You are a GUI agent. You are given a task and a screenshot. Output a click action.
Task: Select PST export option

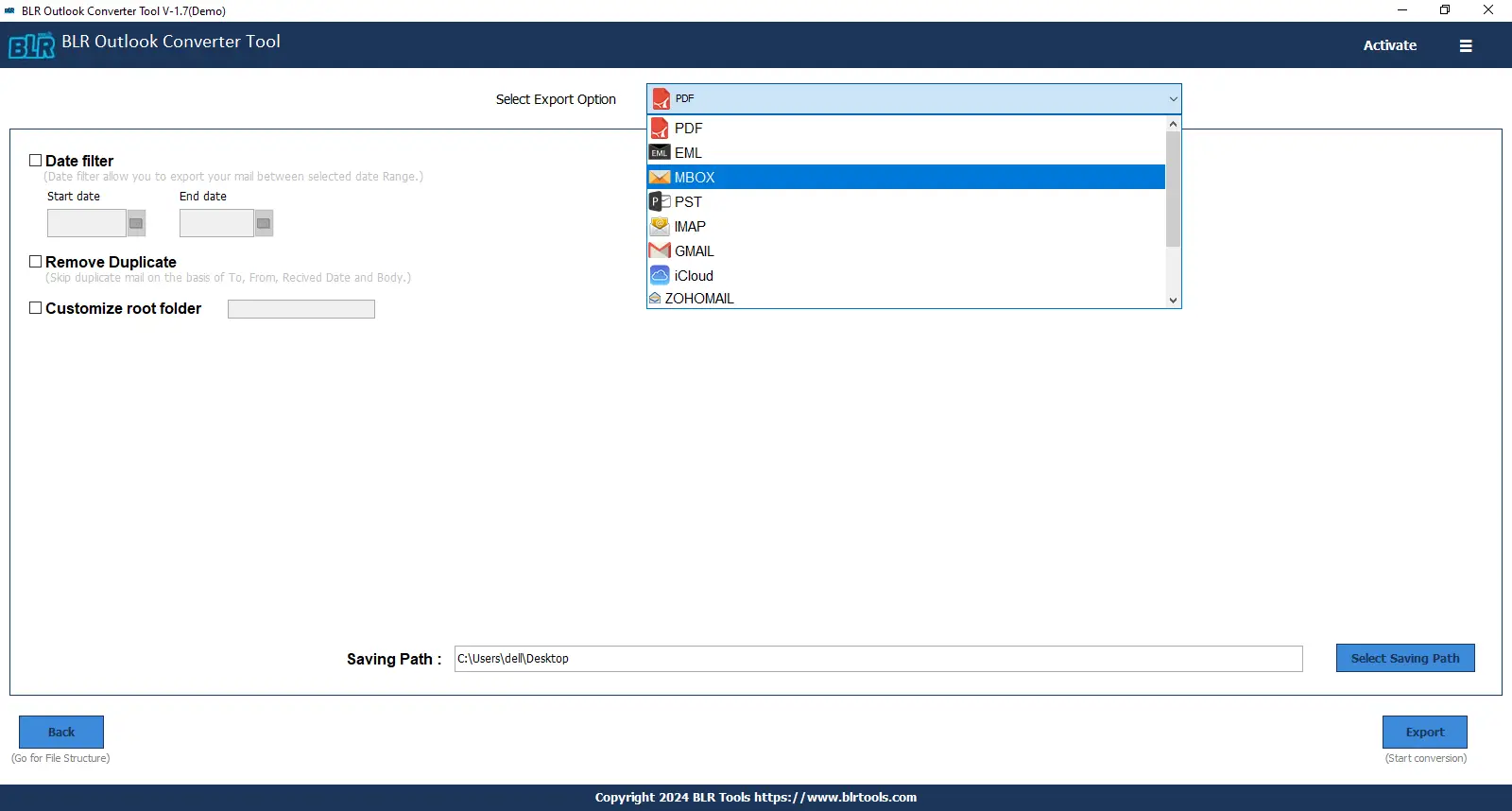pyautogui.click(x=906, y=201)
